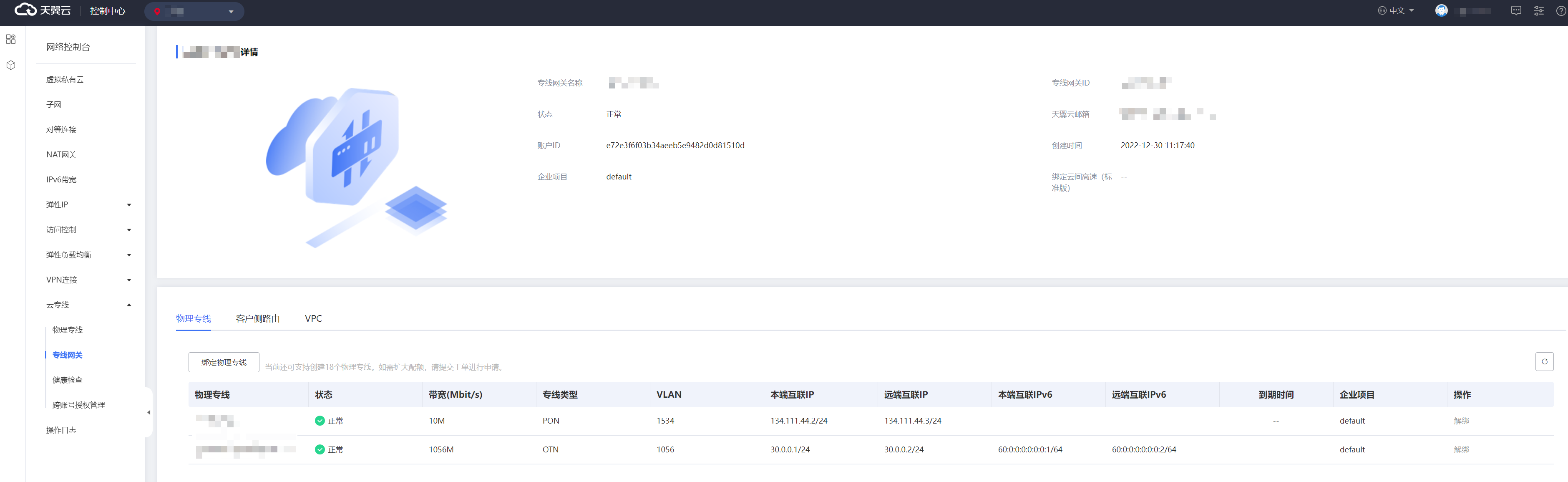Switch to the 客户侧路由 tab
The height and width of the screenshot is (482, 1568).
tap(257, 319)
